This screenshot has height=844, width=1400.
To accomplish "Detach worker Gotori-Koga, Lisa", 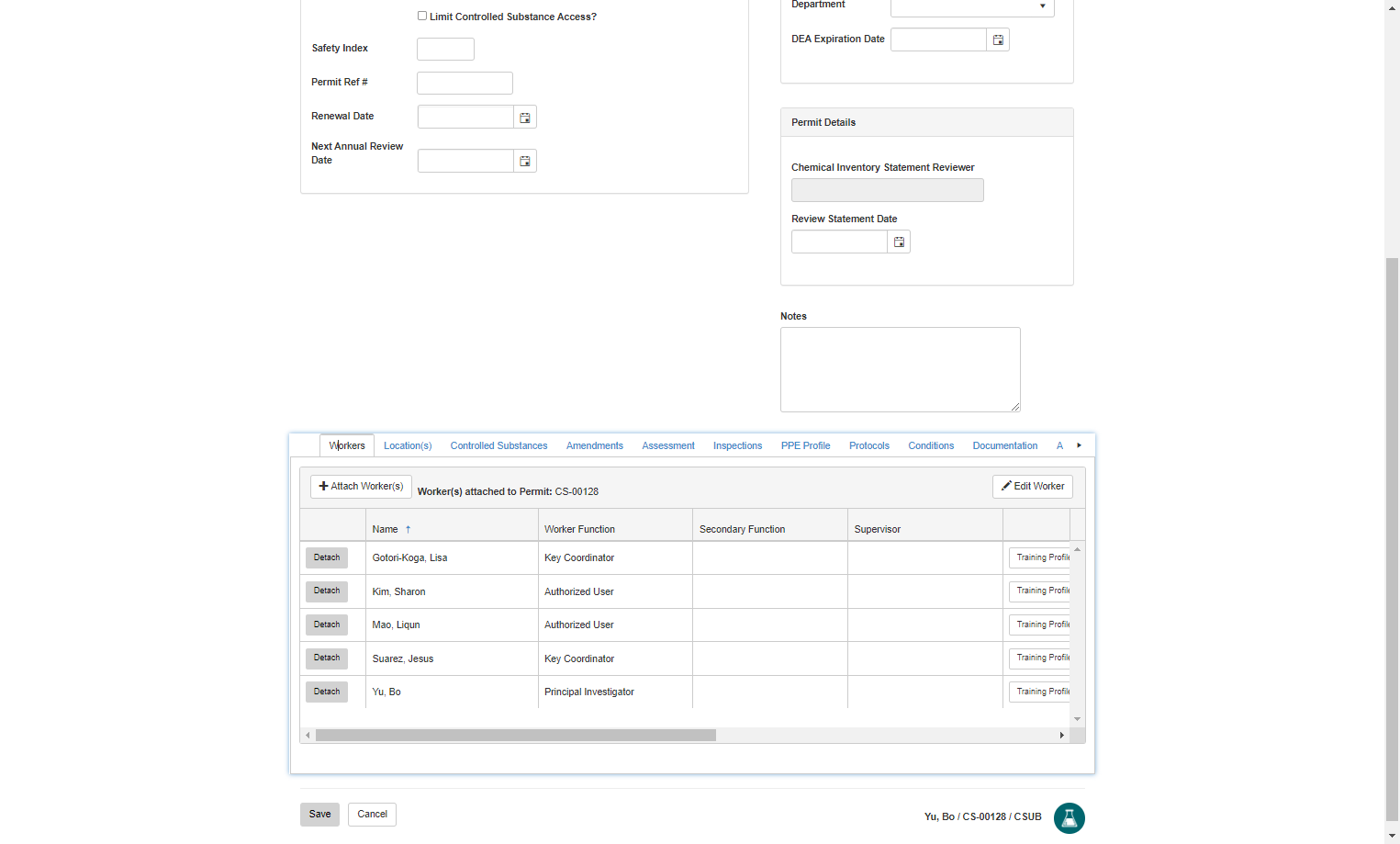I will point(327,558).
